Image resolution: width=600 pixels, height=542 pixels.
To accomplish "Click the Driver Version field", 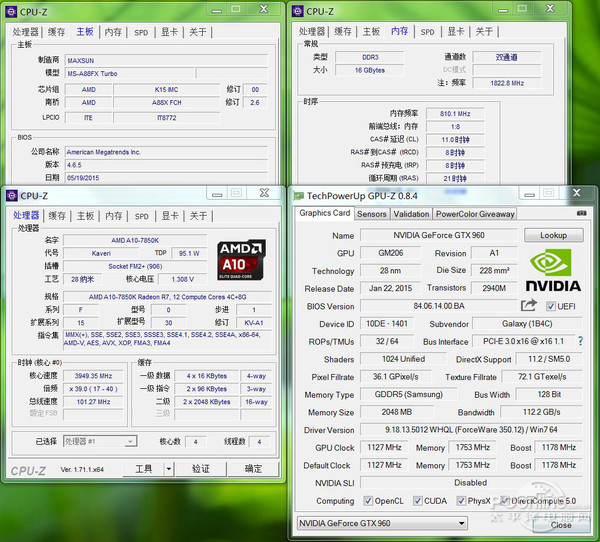I will pyautogui.click(x=471, y=429).
